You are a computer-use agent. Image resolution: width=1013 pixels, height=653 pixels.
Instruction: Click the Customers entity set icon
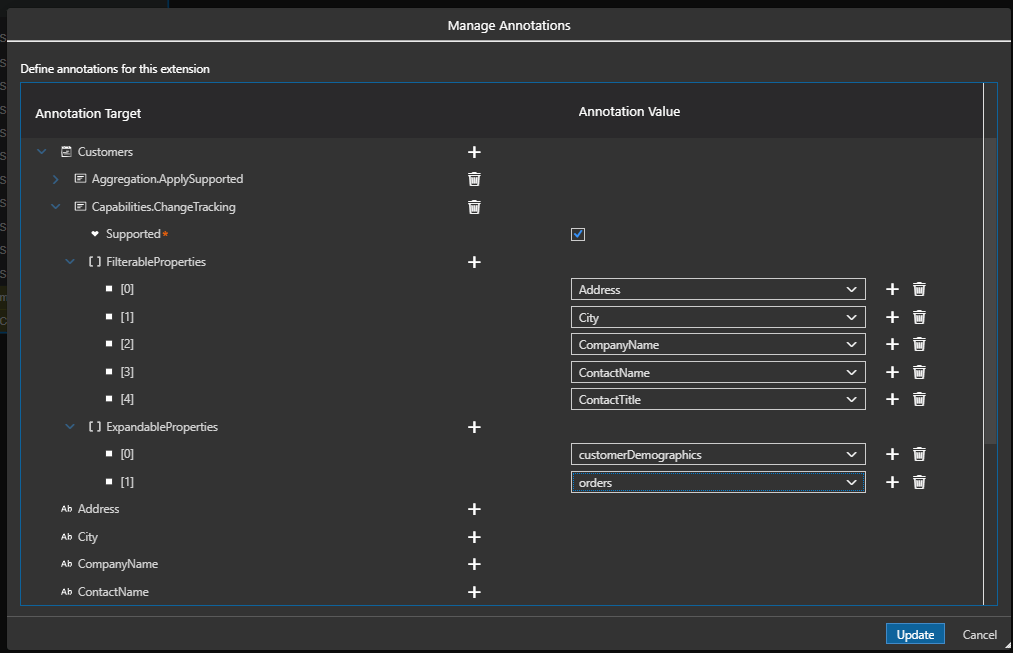pos(66,152)
